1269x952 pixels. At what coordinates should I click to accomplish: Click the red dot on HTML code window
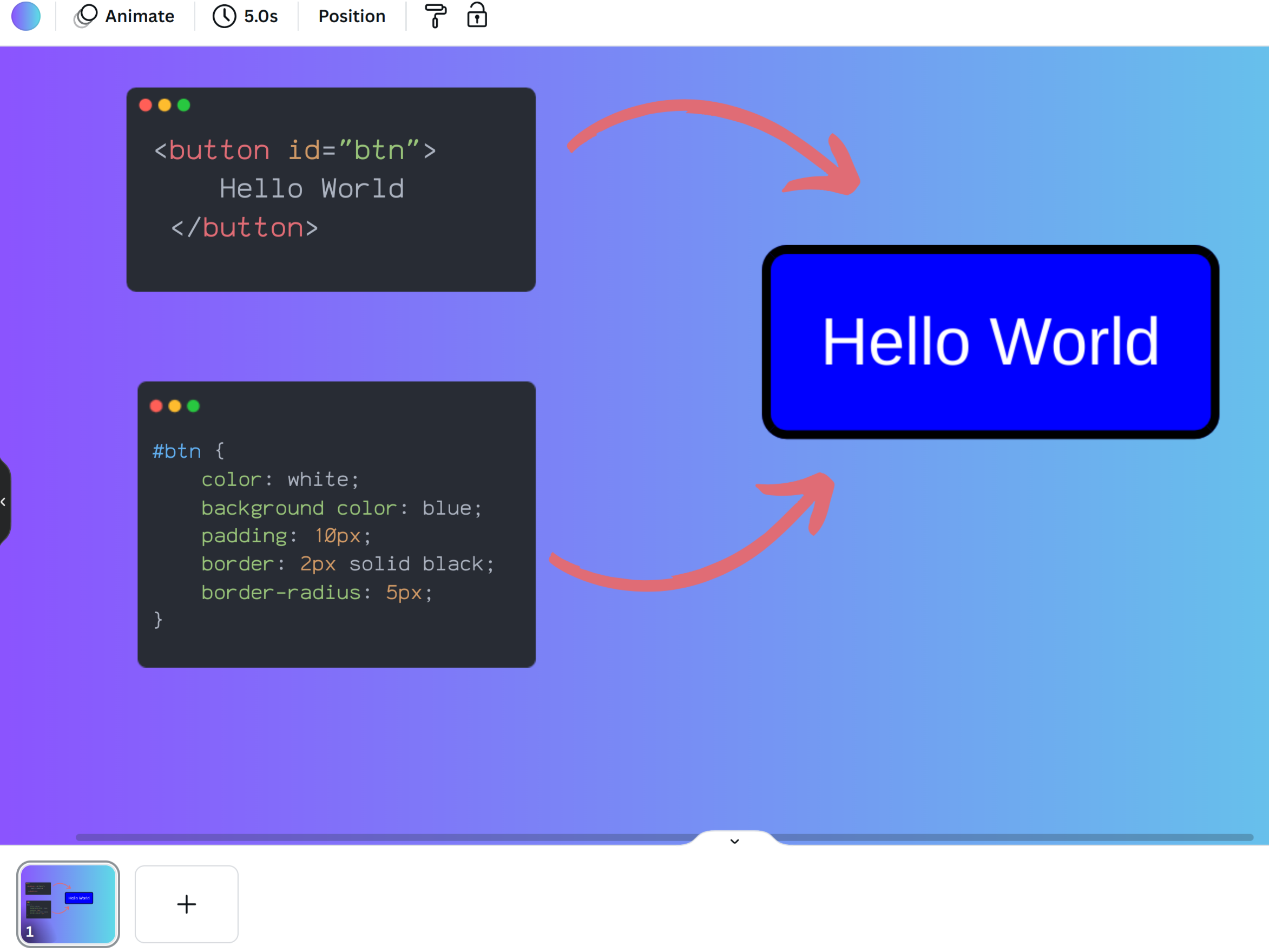[x=146, y=105]
